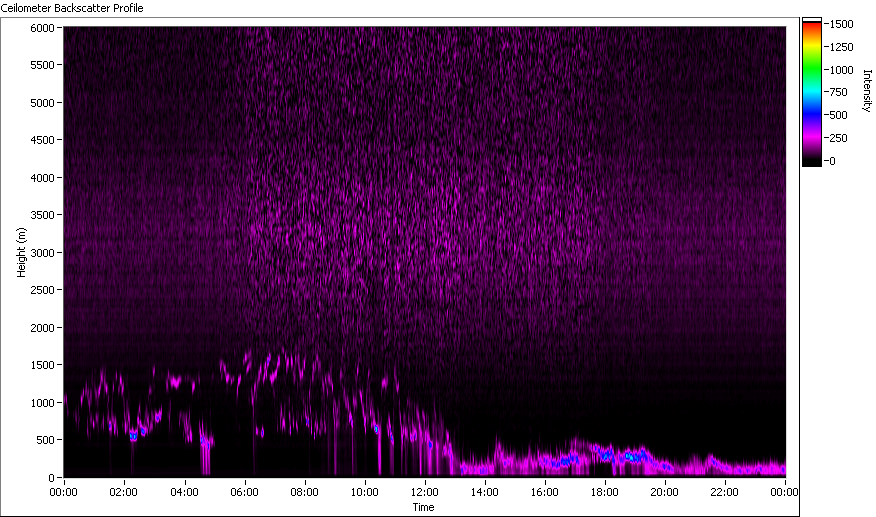
Task: Click the 2500 height tick label
Action: 42,290
